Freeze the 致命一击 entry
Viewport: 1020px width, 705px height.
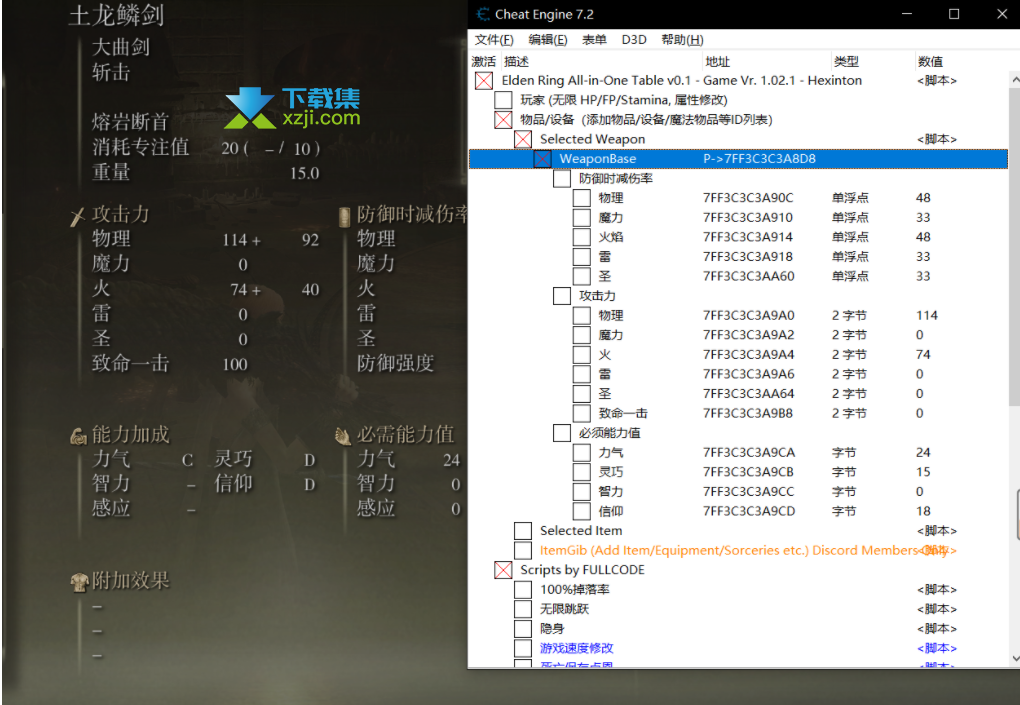[x=582, y=413]
